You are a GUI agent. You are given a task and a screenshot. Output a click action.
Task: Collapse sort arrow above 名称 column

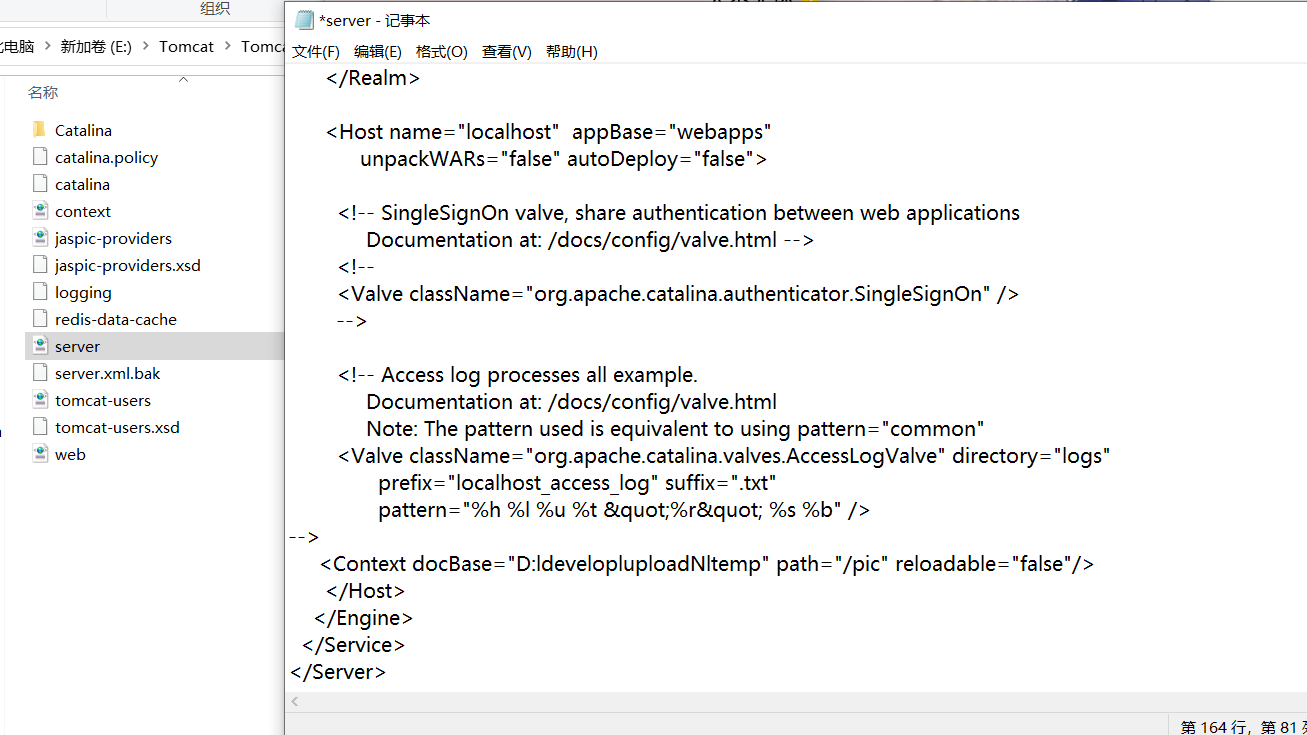tap(183, 79)
